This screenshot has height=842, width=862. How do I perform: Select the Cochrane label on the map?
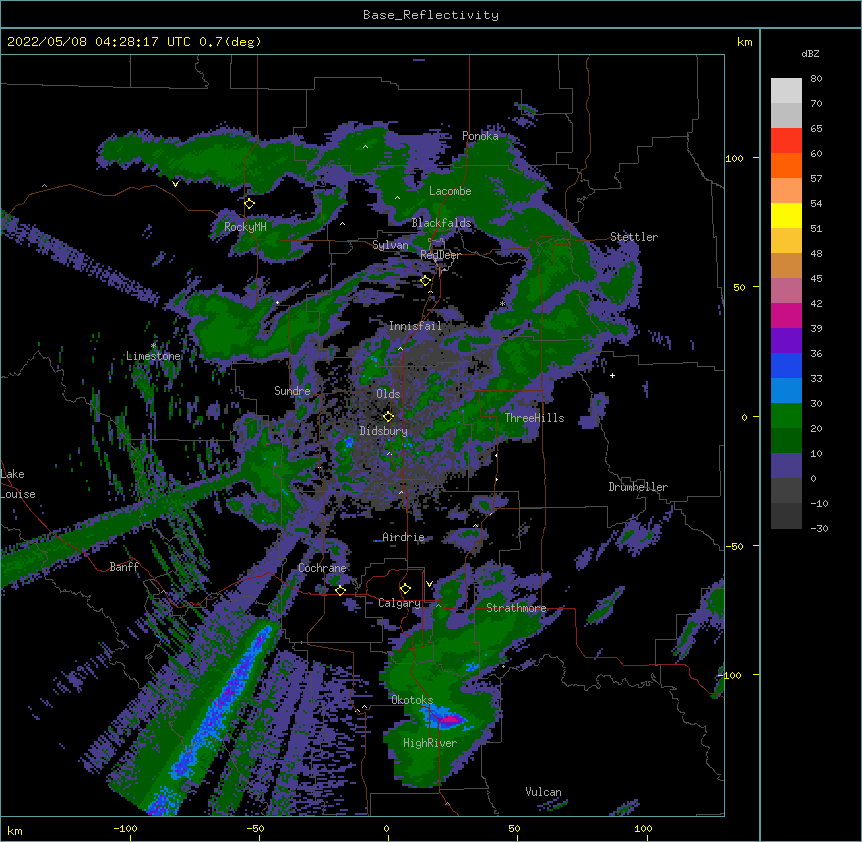pos(322,568)
